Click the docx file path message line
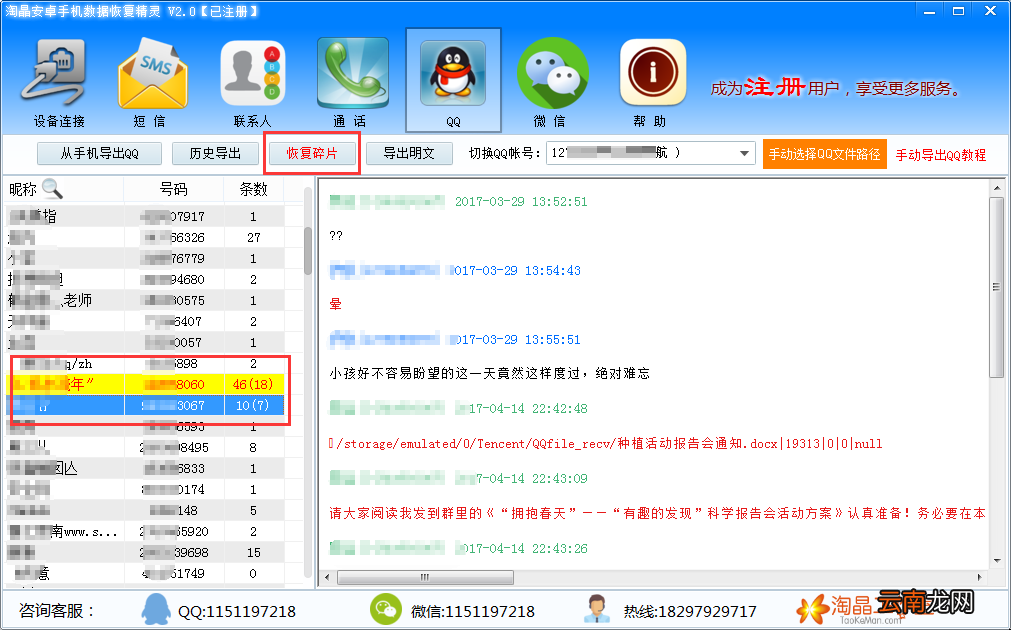 (605, 444)
